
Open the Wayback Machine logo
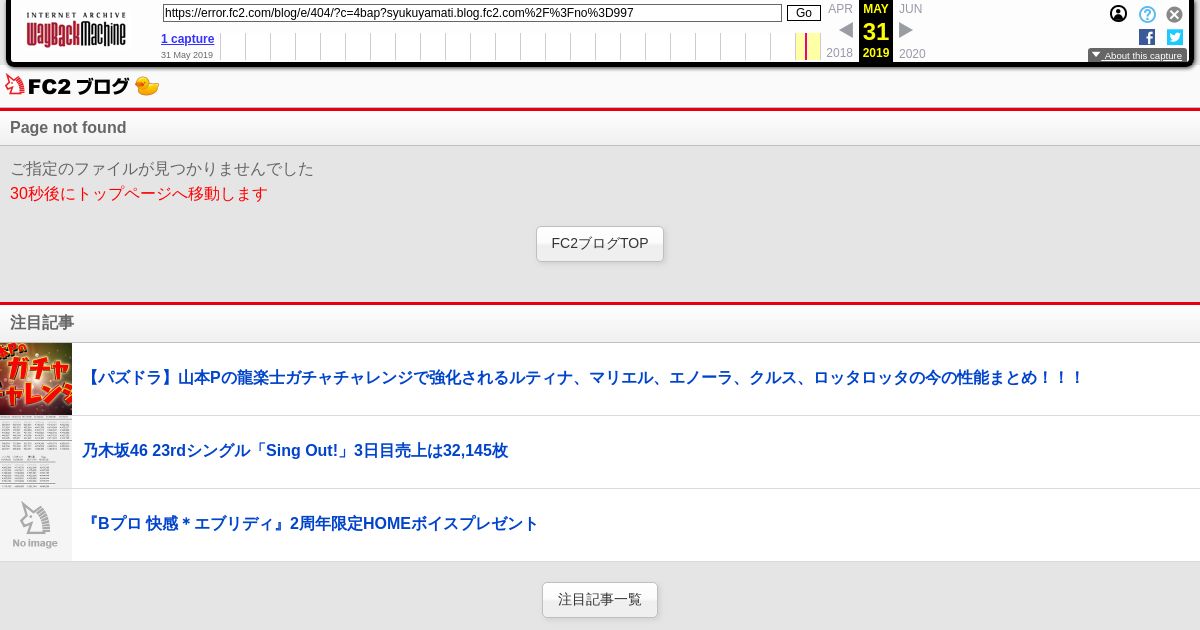pyautogui.click(x=76, y=30)
